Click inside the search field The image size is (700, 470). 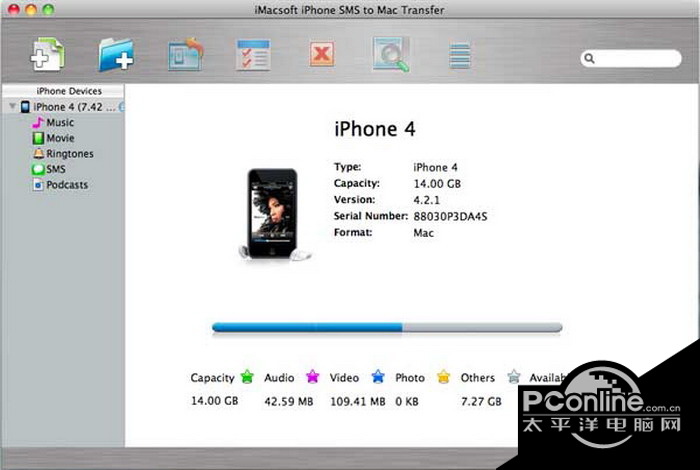[x=631, y=58]
